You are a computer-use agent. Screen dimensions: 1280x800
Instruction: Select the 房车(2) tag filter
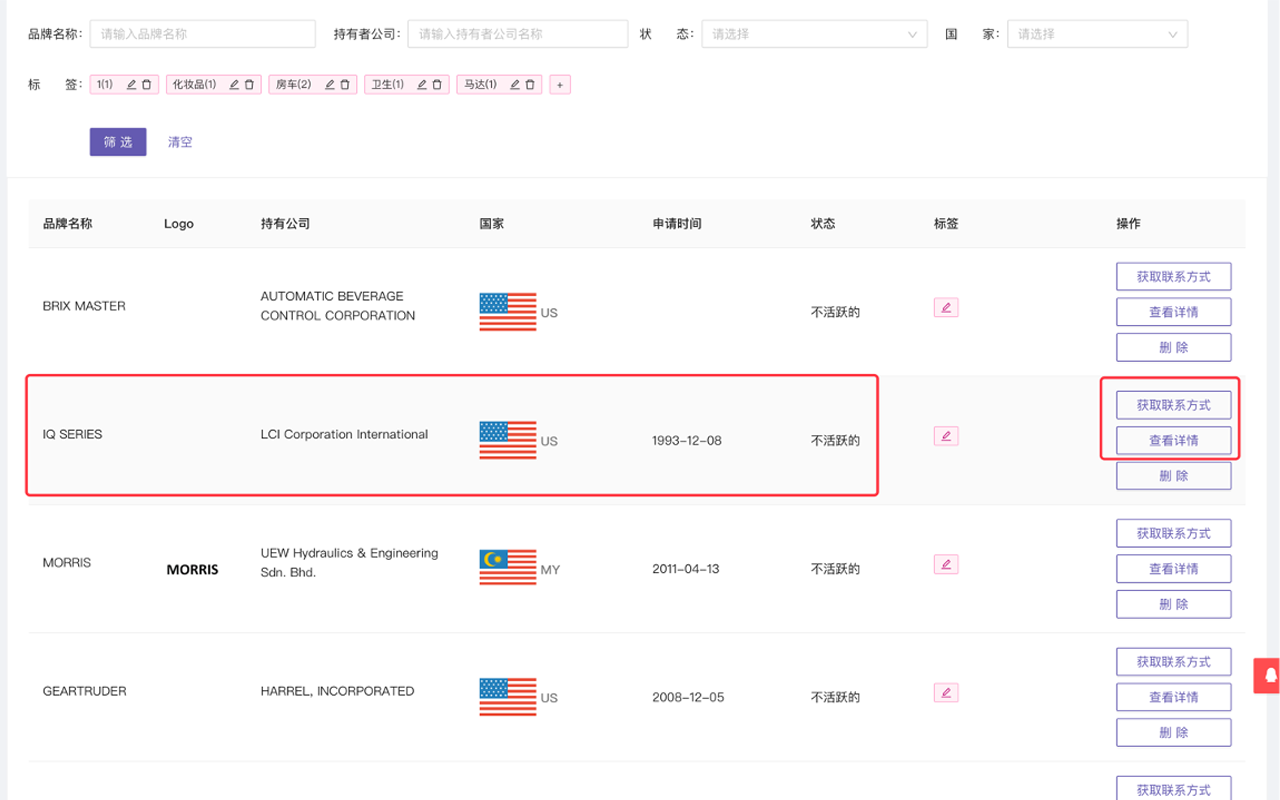click(293, 85)
